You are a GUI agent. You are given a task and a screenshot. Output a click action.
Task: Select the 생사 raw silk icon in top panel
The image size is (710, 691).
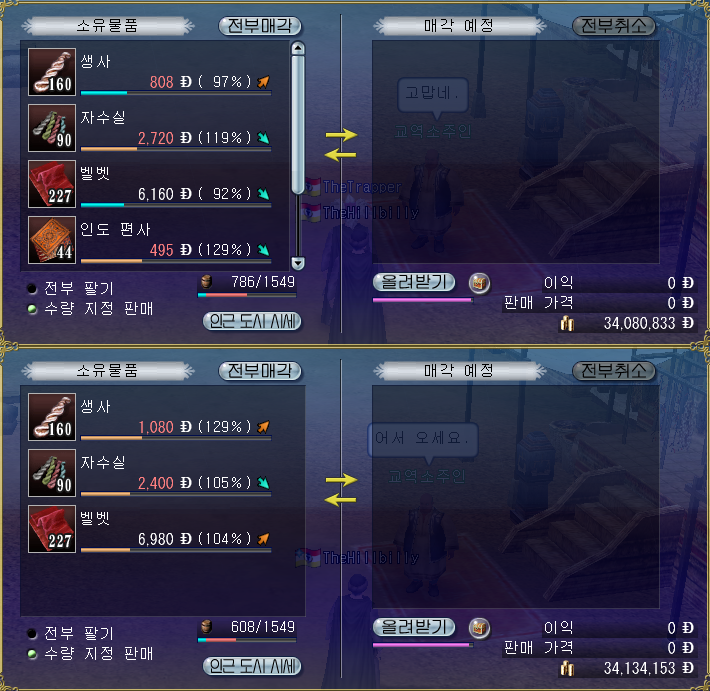[x=52, y=72]
